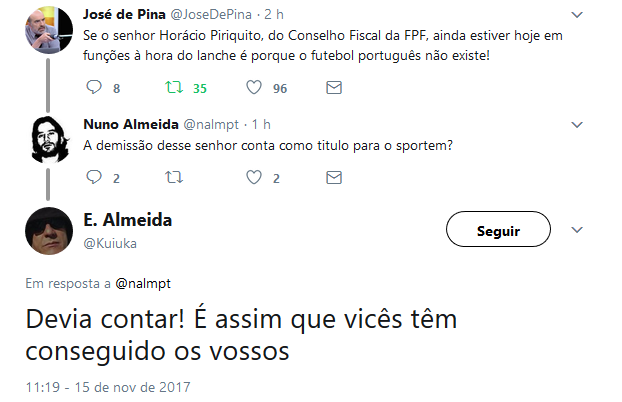Like Nuno Almeida's tweet
The height and width of the screenshot is (402, 622).
point(254,178)
